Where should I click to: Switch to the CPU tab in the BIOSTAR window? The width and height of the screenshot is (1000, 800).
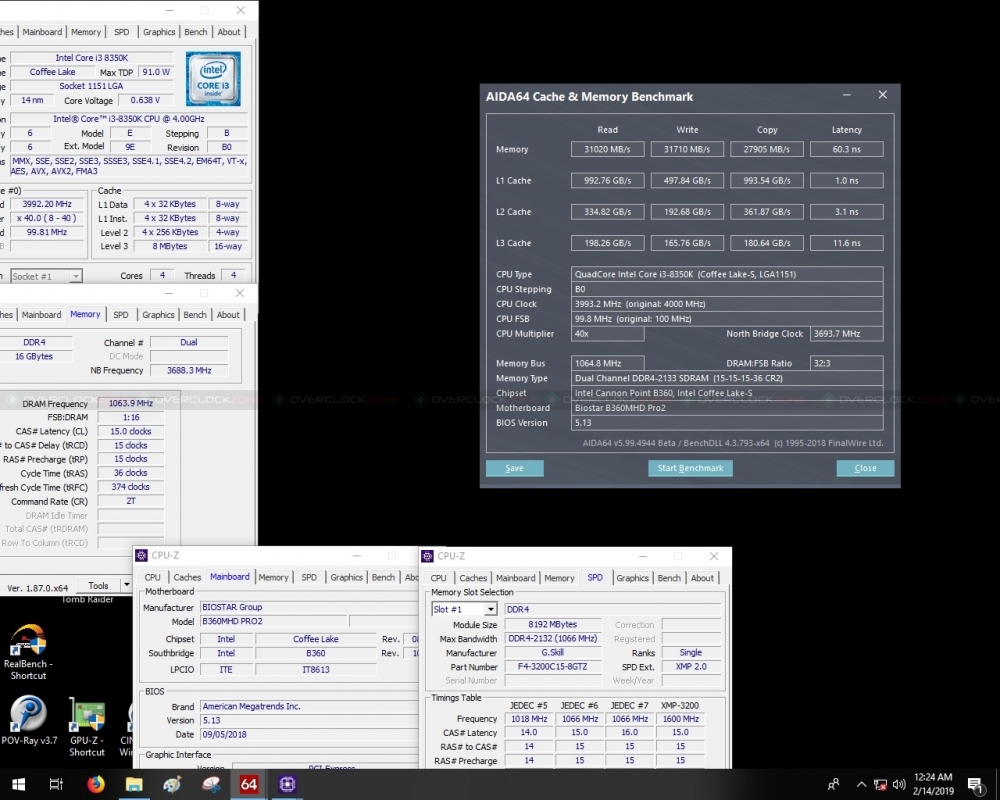pos(153,577)
